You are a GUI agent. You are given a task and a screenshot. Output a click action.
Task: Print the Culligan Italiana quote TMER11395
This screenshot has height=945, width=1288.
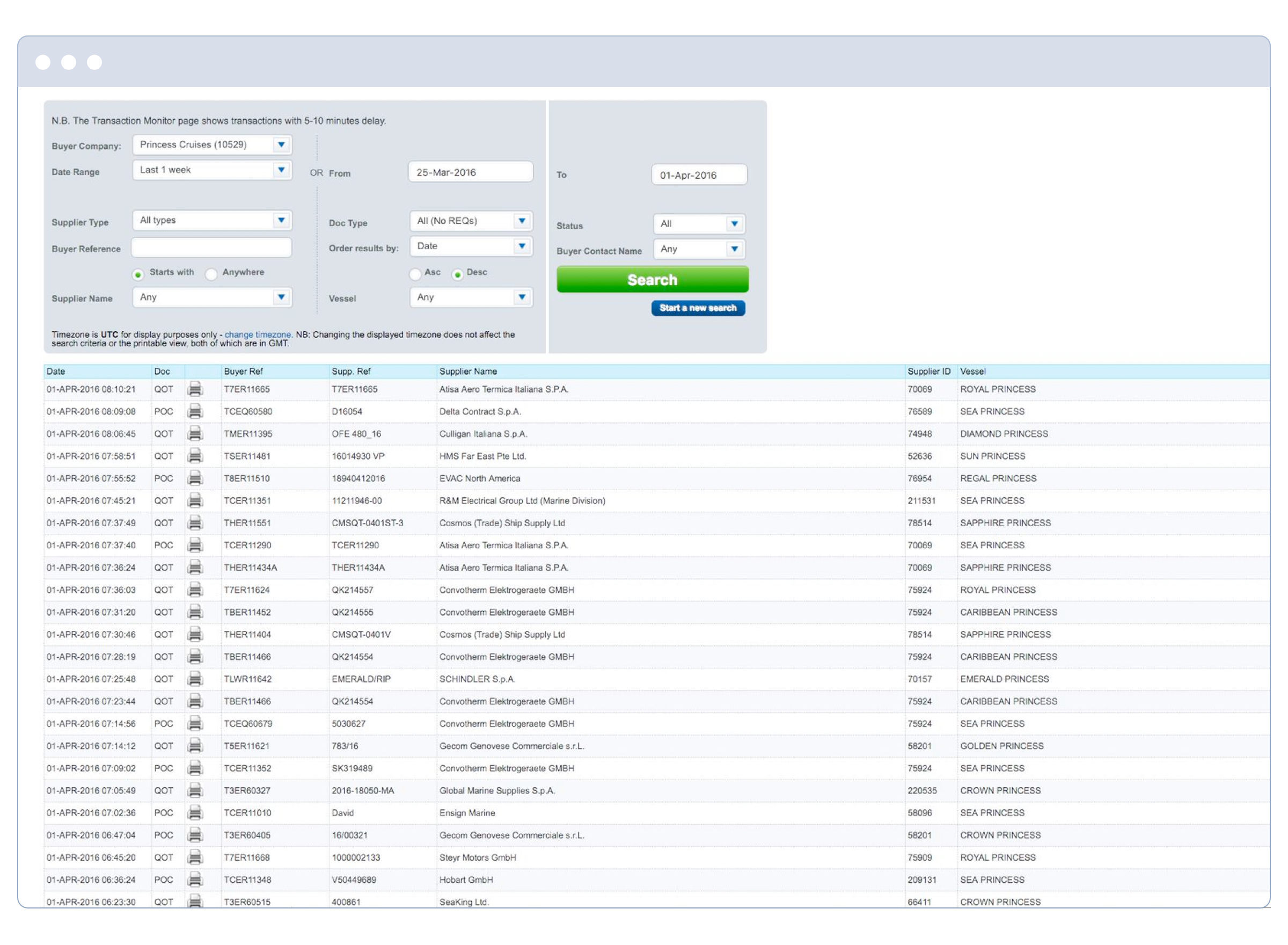pos(196,434)
